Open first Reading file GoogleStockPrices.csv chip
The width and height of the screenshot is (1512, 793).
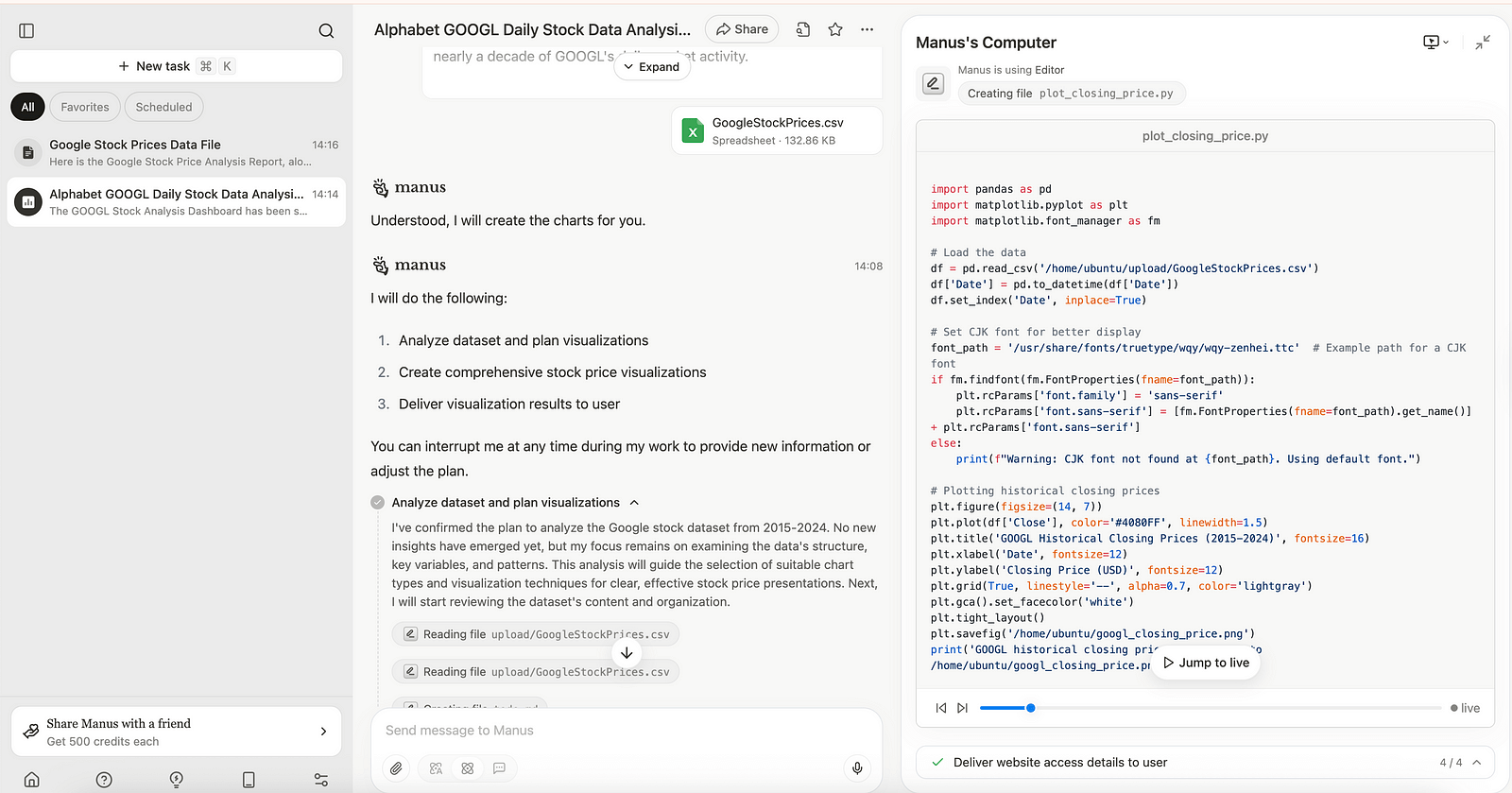point(536,634)
